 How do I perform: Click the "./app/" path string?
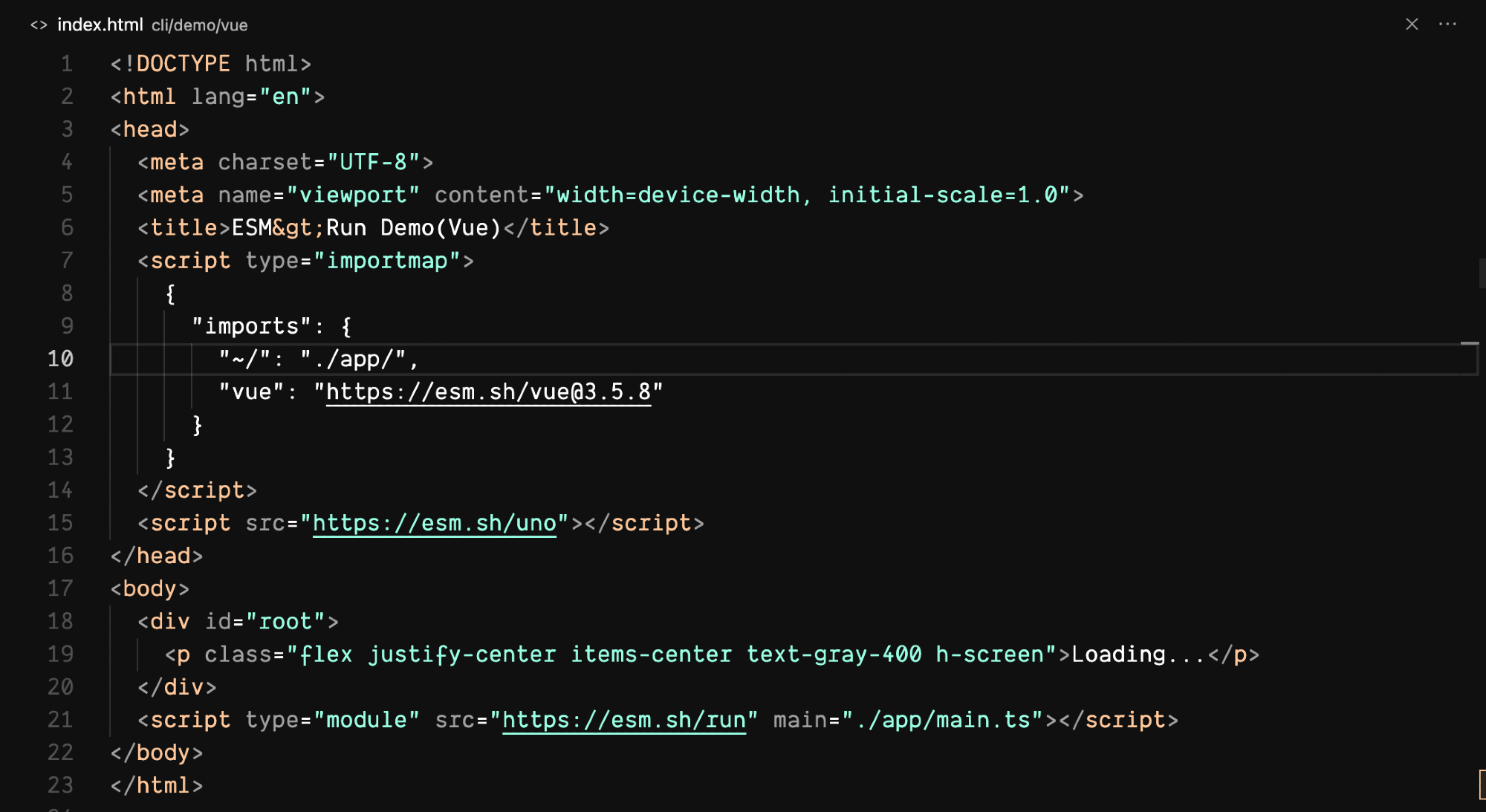[353, 359]
